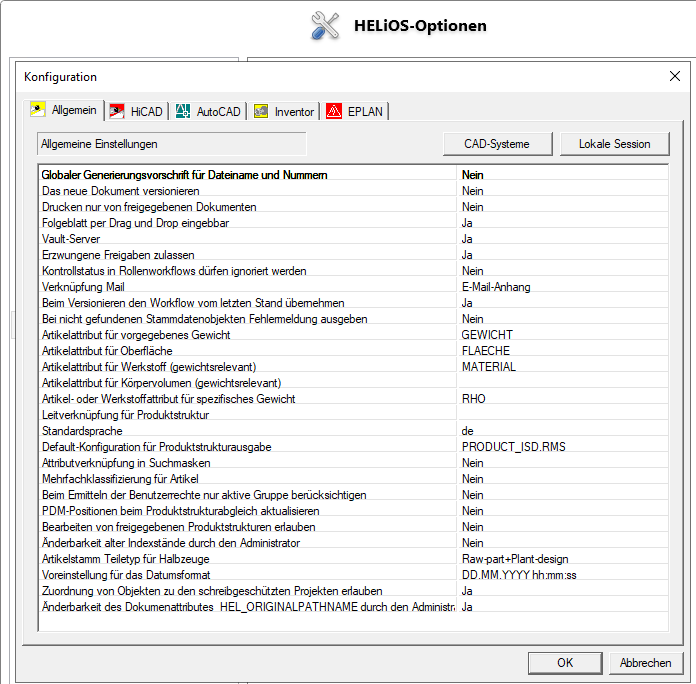Select 'Leitverknüpfung für Produktstruktur' row
Image resolution: width=696 pixels, height=684 pixels.
point(354,415)
